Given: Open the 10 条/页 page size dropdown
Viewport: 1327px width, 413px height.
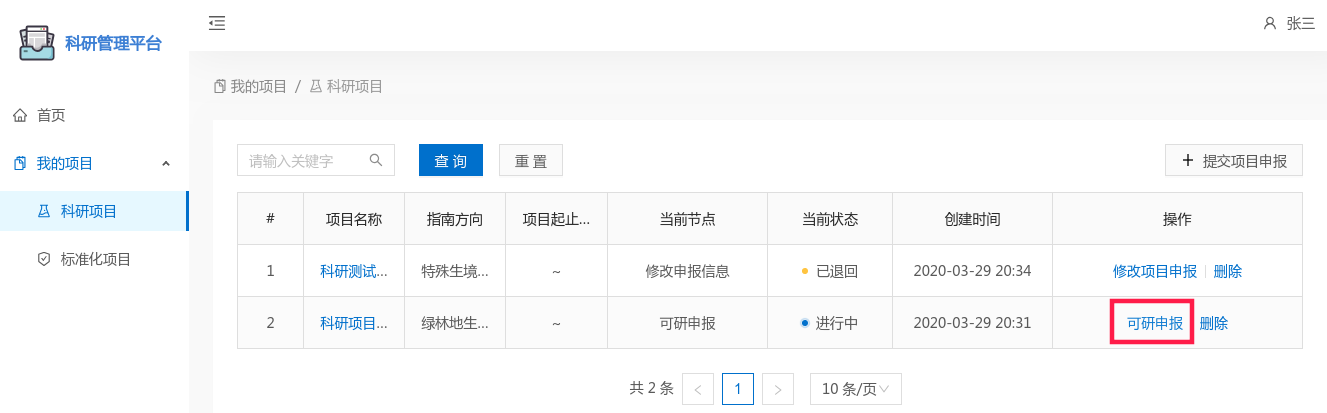Looking at the screenshot, I should coord(855,388).
